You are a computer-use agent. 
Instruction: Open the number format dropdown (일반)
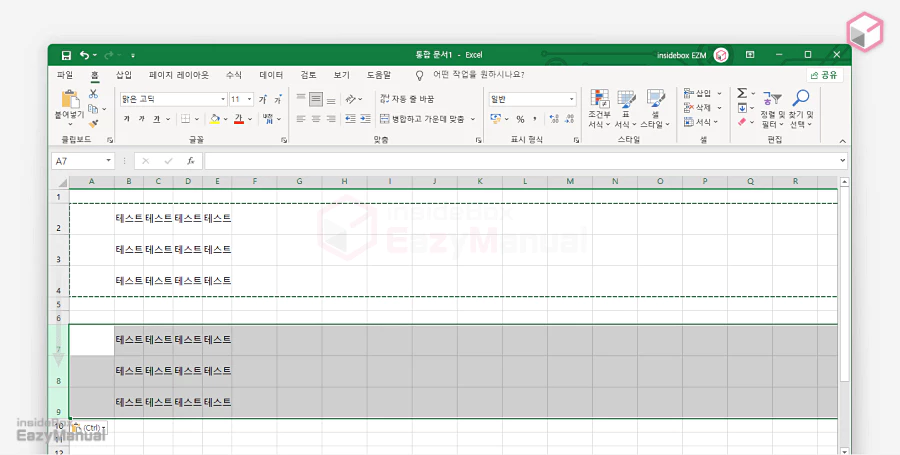572,99
